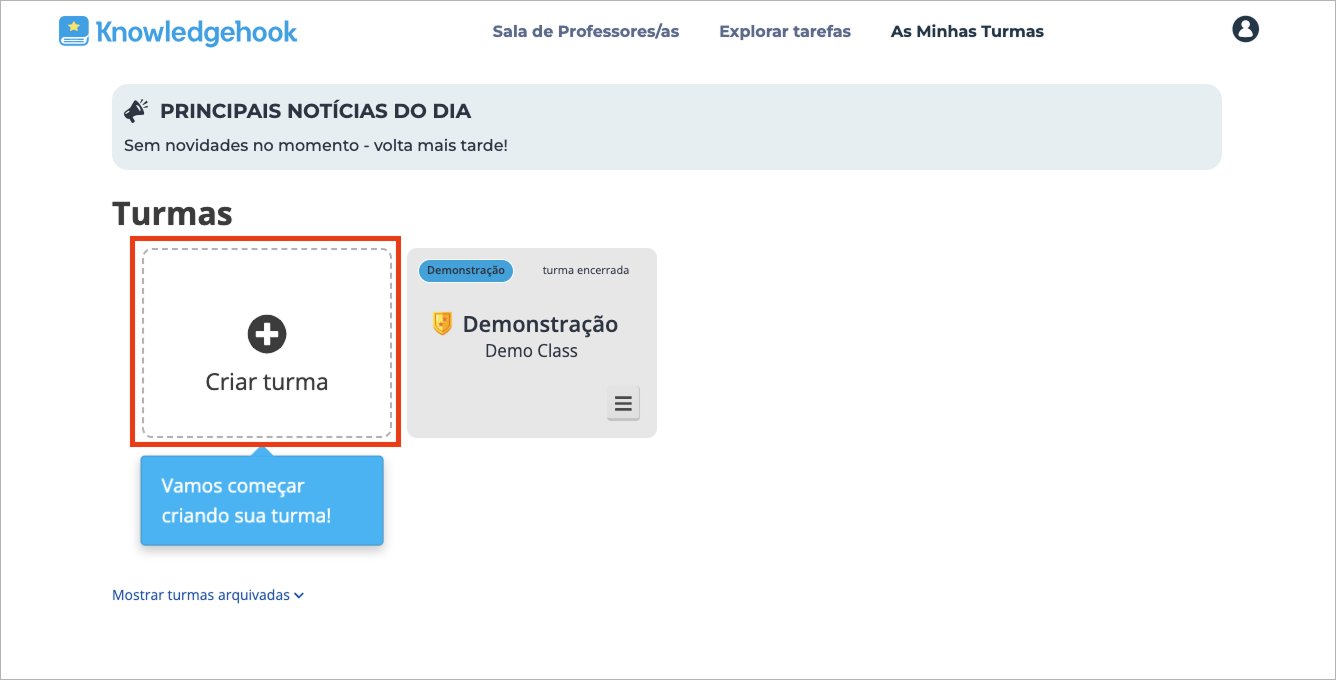
Task: Click the blue Demonstração tag
Action: point(465,270)
